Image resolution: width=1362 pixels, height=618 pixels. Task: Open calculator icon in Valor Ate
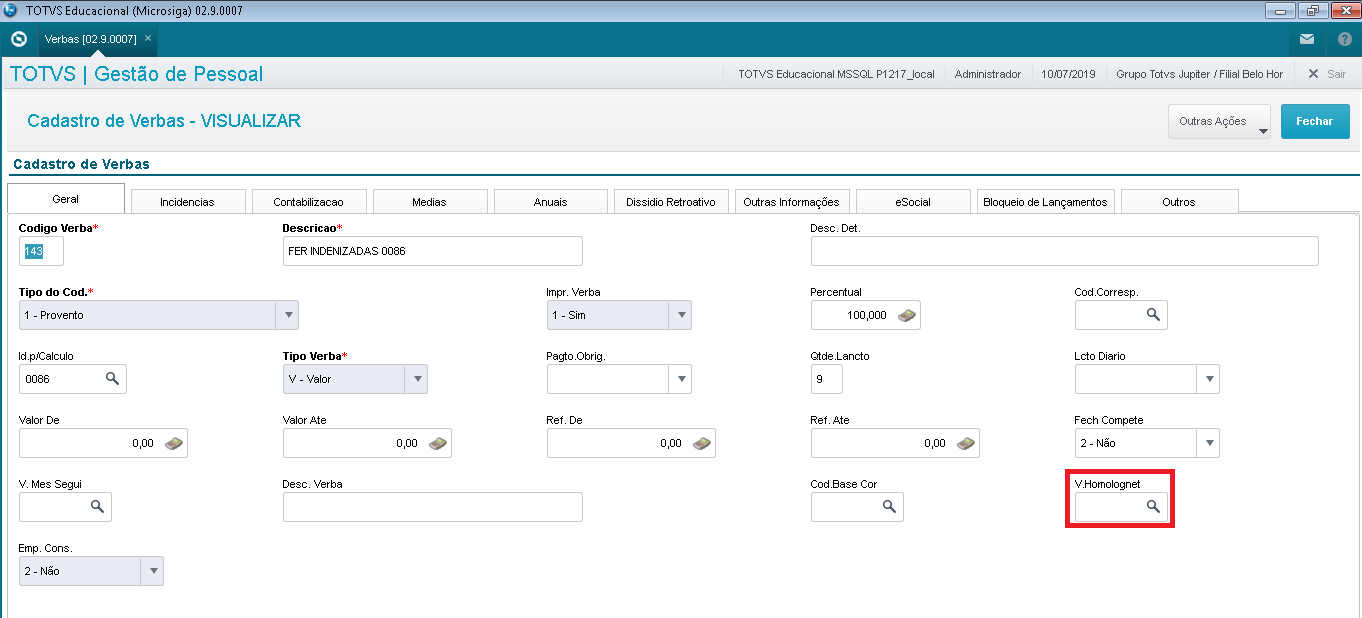(x=438, y=443)
